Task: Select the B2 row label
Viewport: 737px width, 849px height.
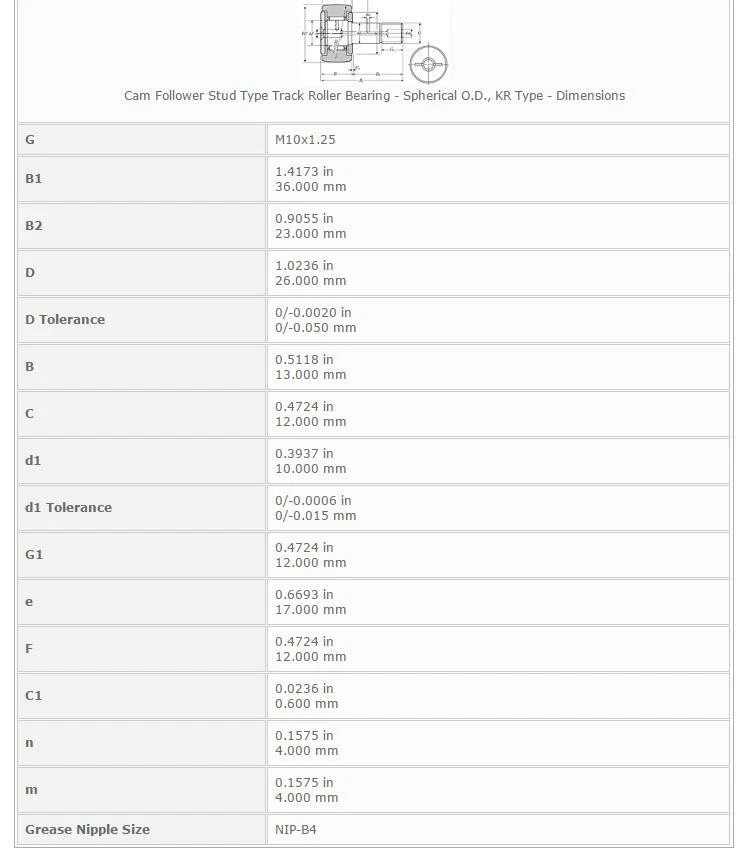Action: (x=34, y=226)
